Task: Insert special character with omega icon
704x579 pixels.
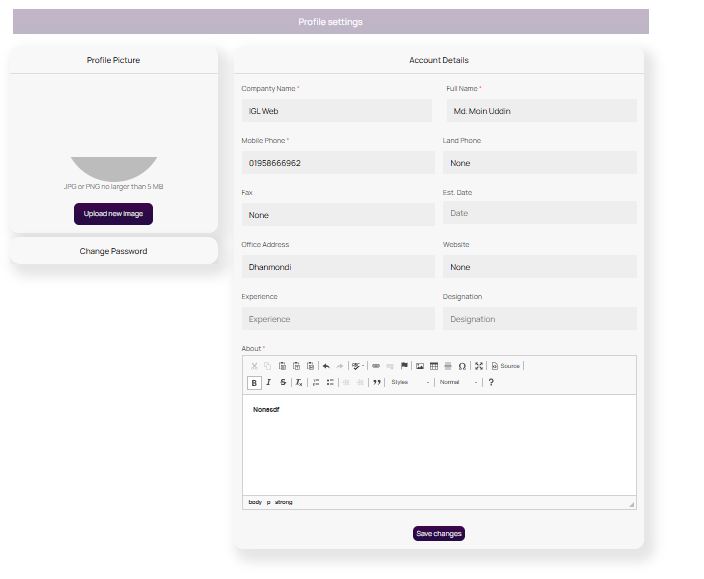Action: point(462,366)
